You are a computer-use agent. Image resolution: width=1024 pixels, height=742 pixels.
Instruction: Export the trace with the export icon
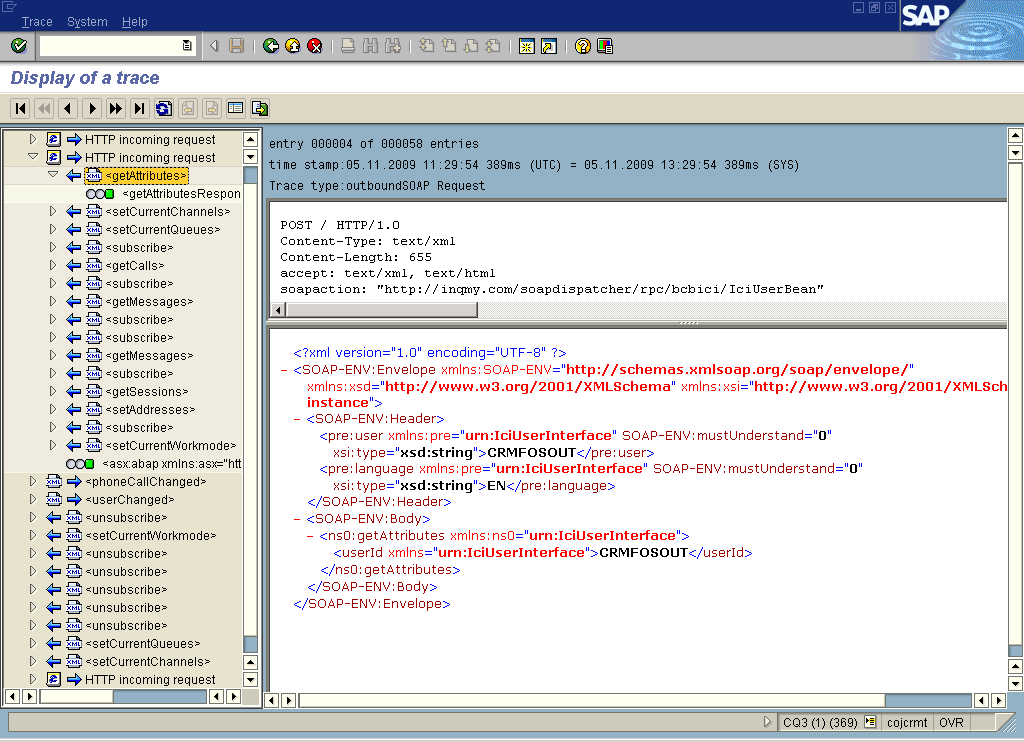pos(258,108)
